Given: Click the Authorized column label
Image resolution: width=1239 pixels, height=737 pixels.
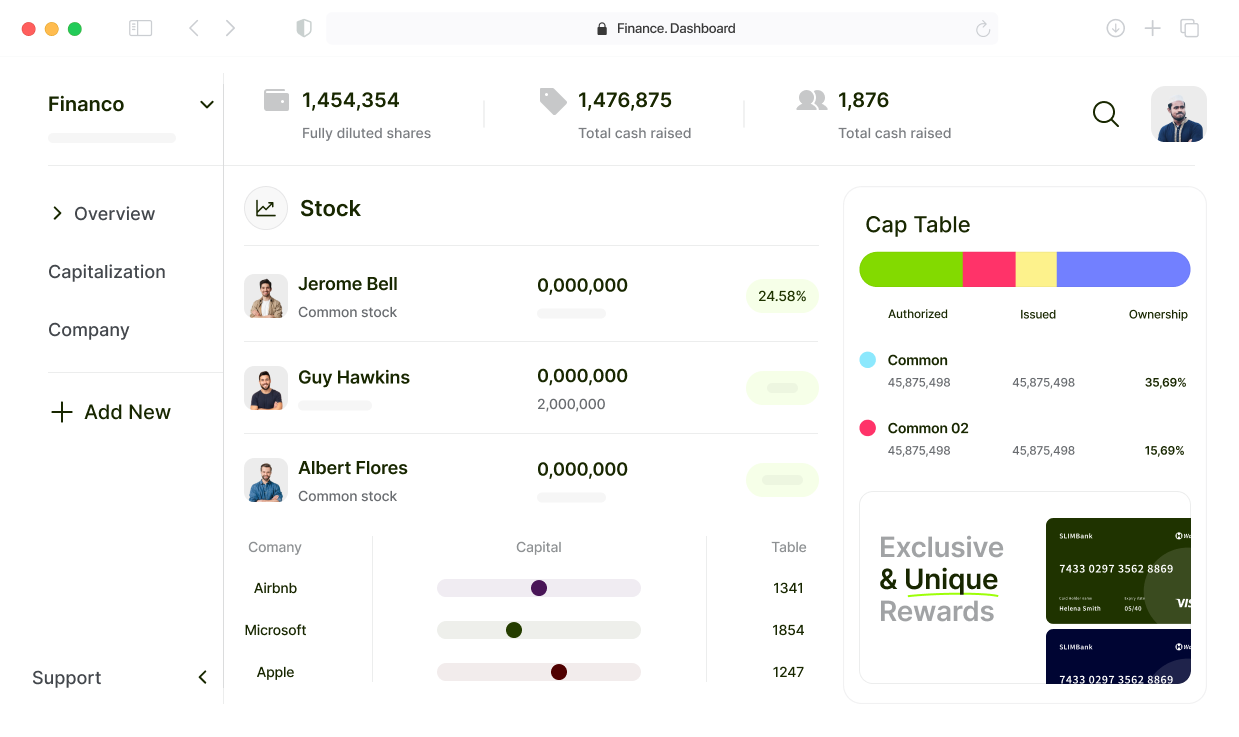Looking at the screenshot, I should (x=918, y=314).
